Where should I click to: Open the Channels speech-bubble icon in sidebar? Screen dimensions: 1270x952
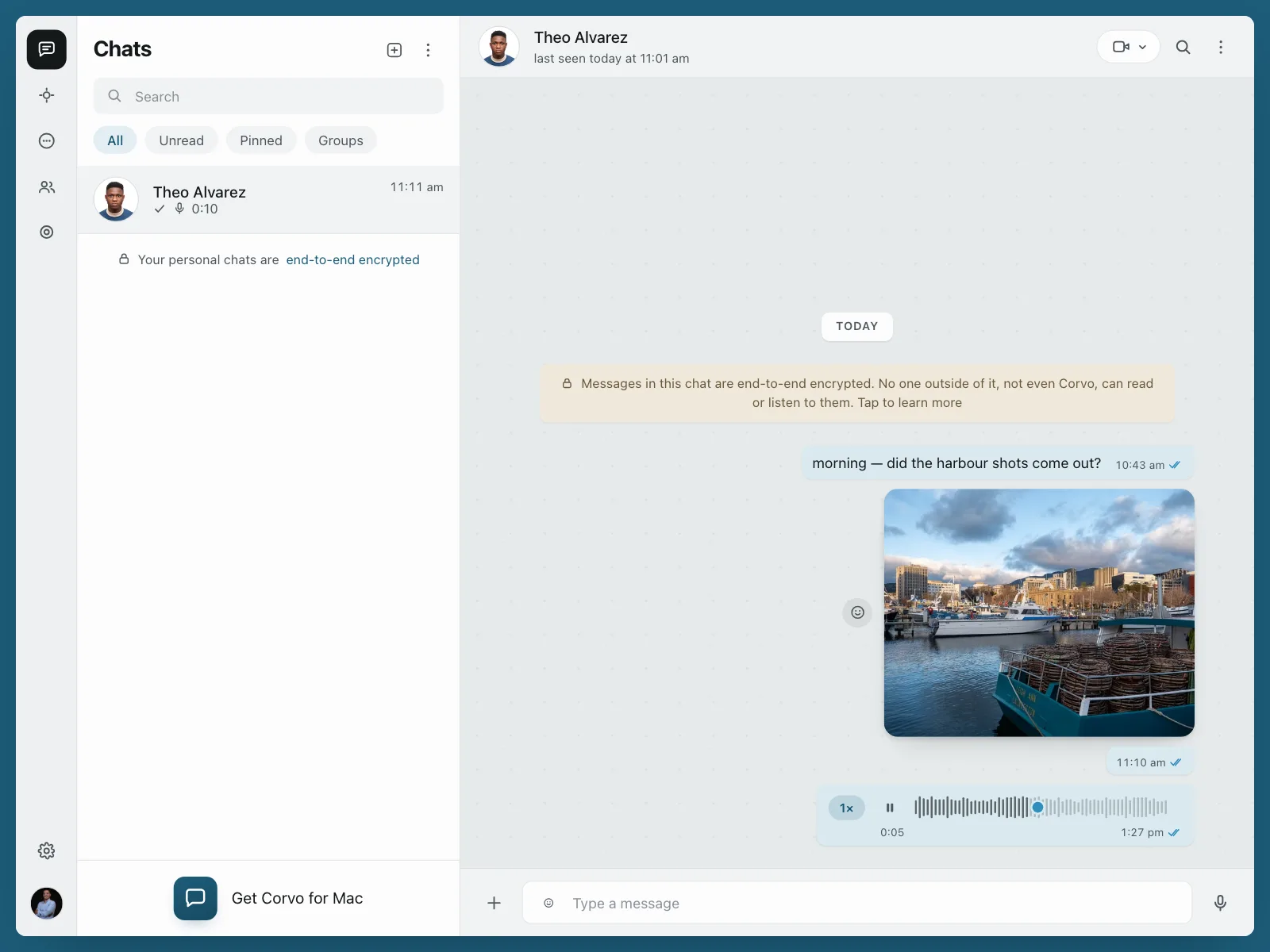(x=47, y=141)
